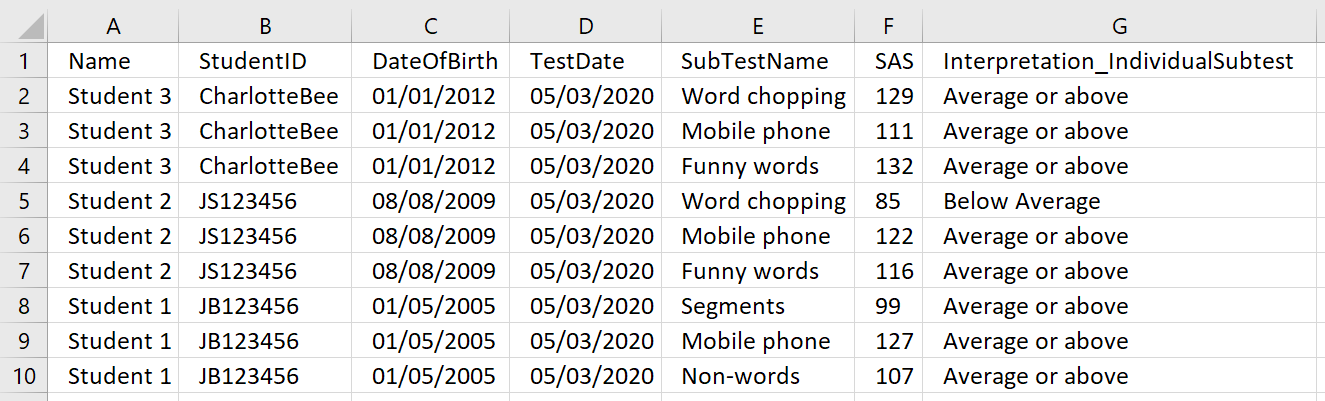
Task: Click the first CharlotteBee cell in row 2
Action: [x=265, y=96]
